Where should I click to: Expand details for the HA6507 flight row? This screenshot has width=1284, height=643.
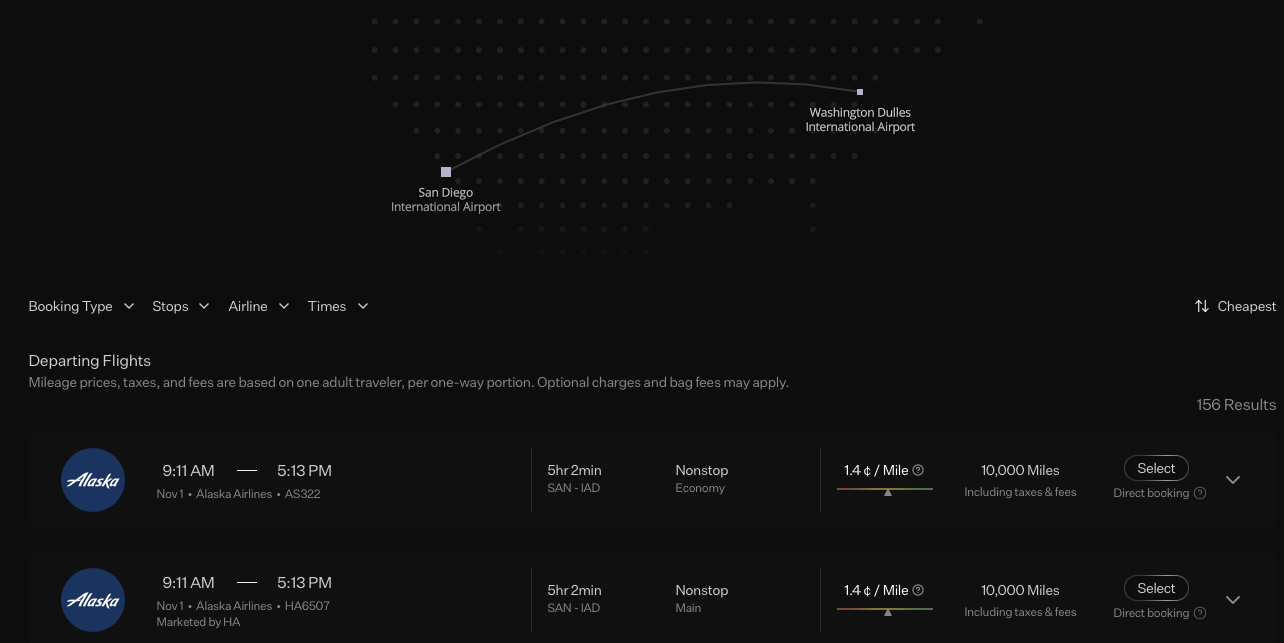tap(1233, 600)
